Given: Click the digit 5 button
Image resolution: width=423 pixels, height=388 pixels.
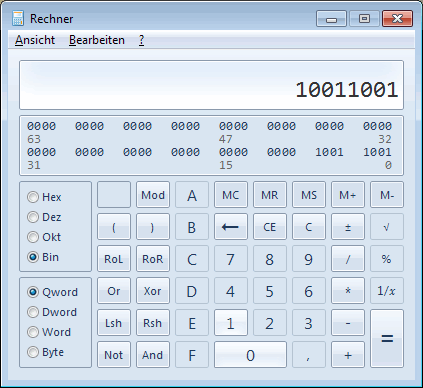Looking at the screenshot, I should point(270,291).
